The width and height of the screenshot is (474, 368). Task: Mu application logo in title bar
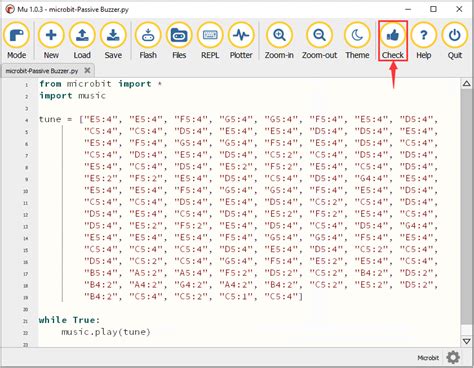10,9
